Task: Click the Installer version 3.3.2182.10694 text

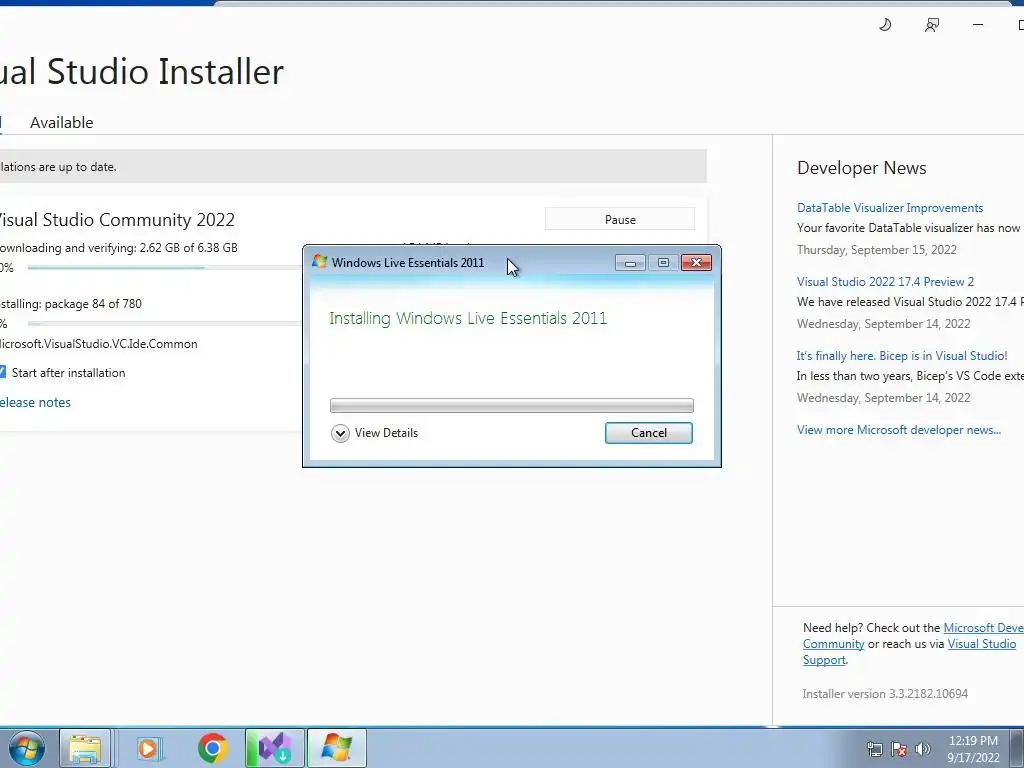Action: [x=885, y=694]
